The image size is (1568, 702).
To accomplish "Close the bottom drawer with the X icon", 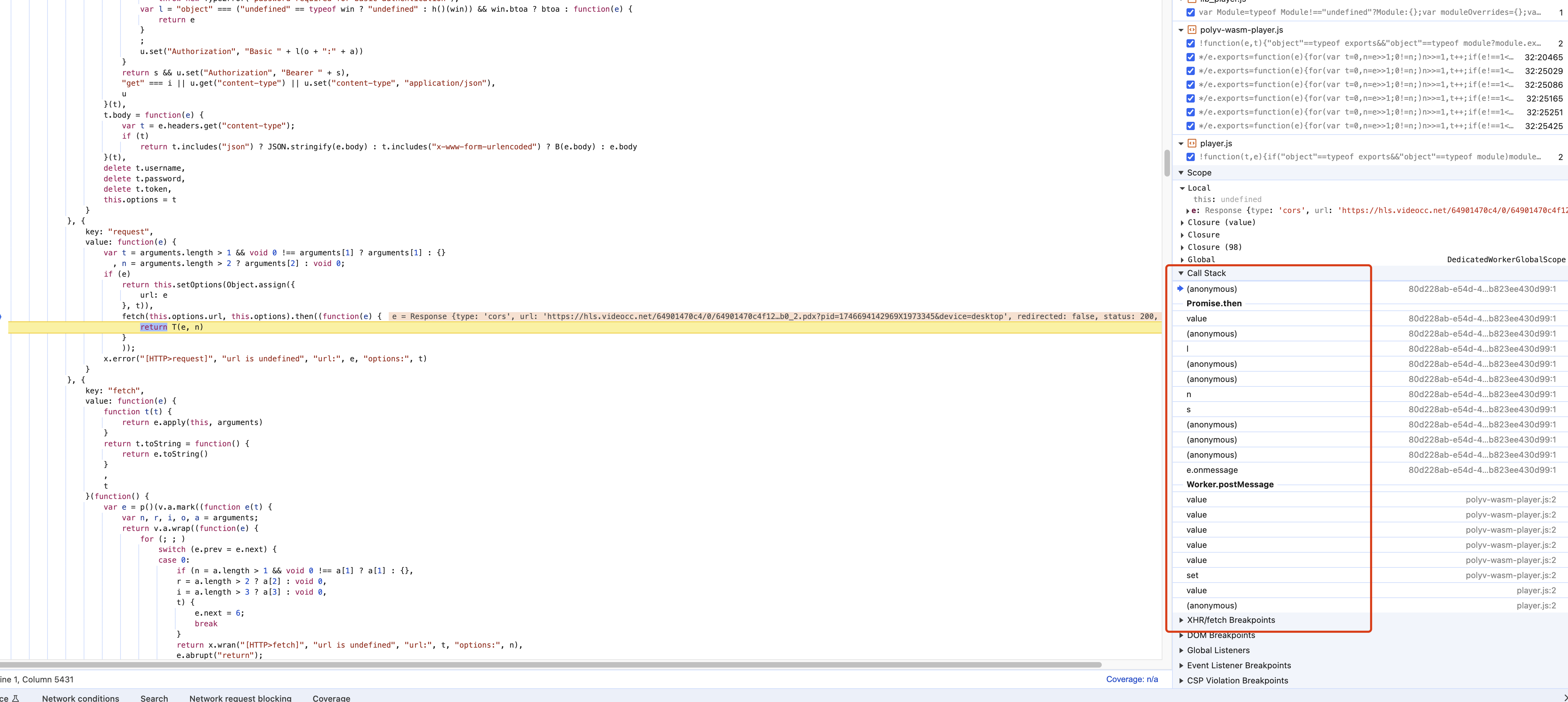I will coord(1564,698).
